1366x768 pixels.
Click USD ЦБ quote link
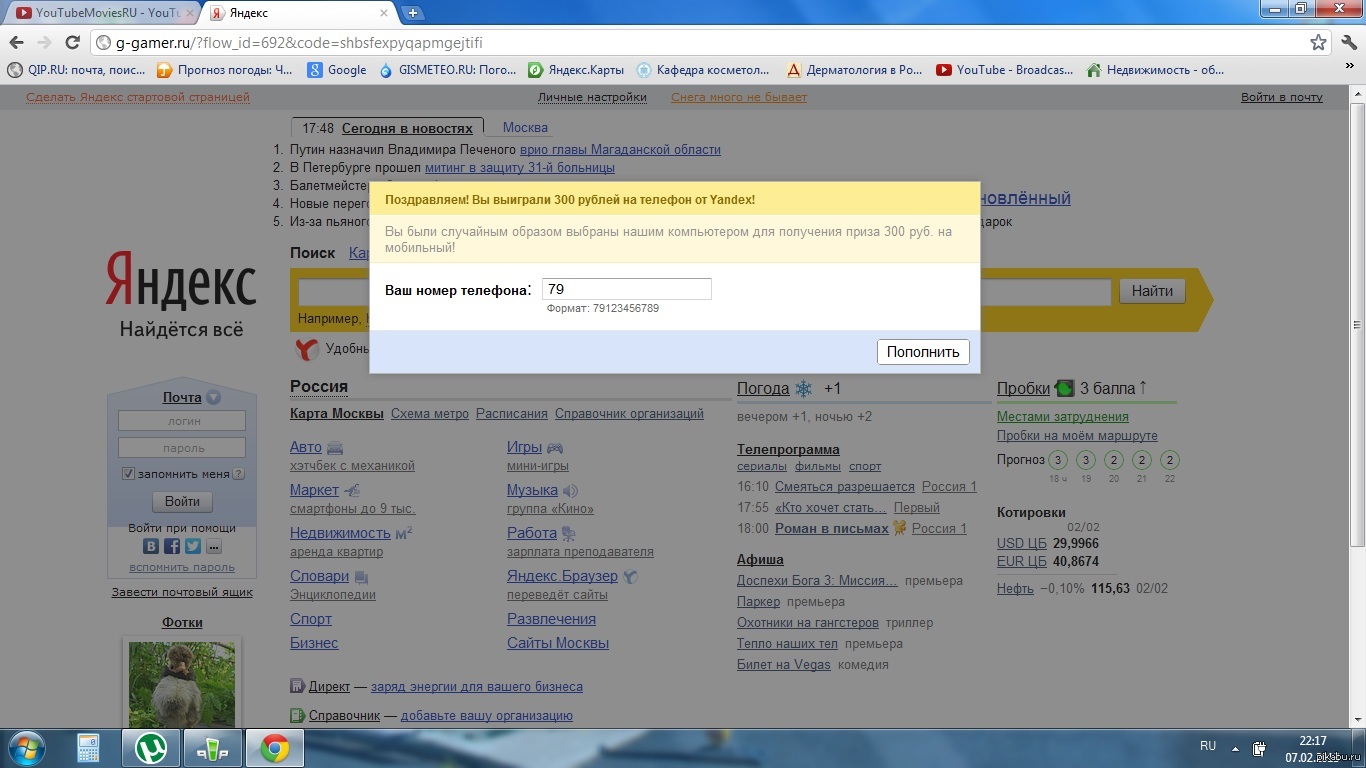(x=1022, y=543)
